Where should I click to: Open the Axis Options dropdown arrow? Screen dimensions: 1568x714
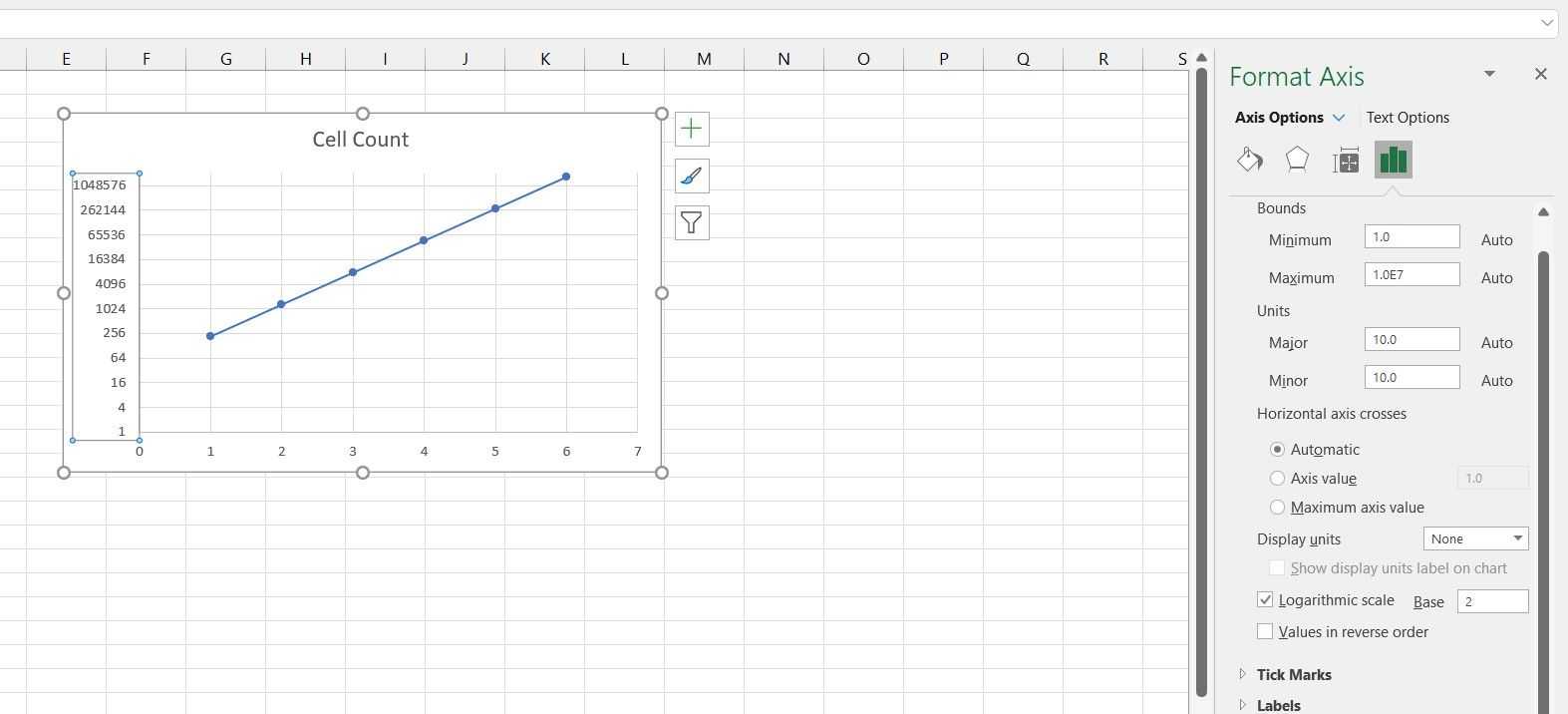pos(1339,118)
